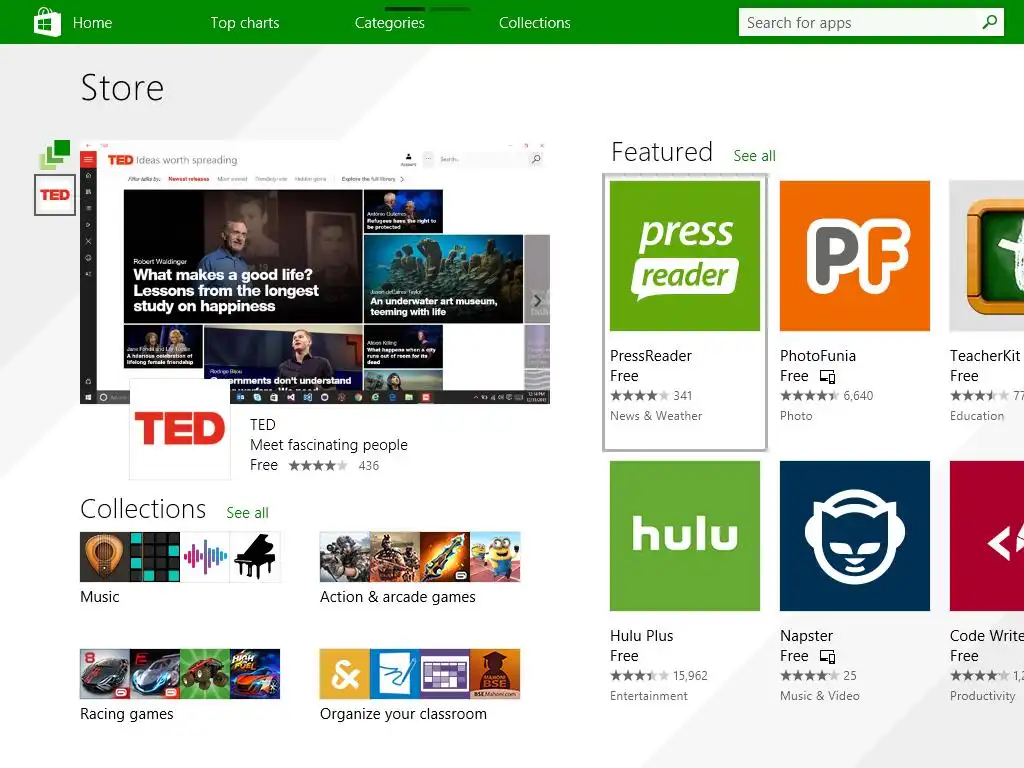Click PhotoFunia rating 6,640
Image resolution: width=1024 pixels, height=768 pixels.
point(826,396)
